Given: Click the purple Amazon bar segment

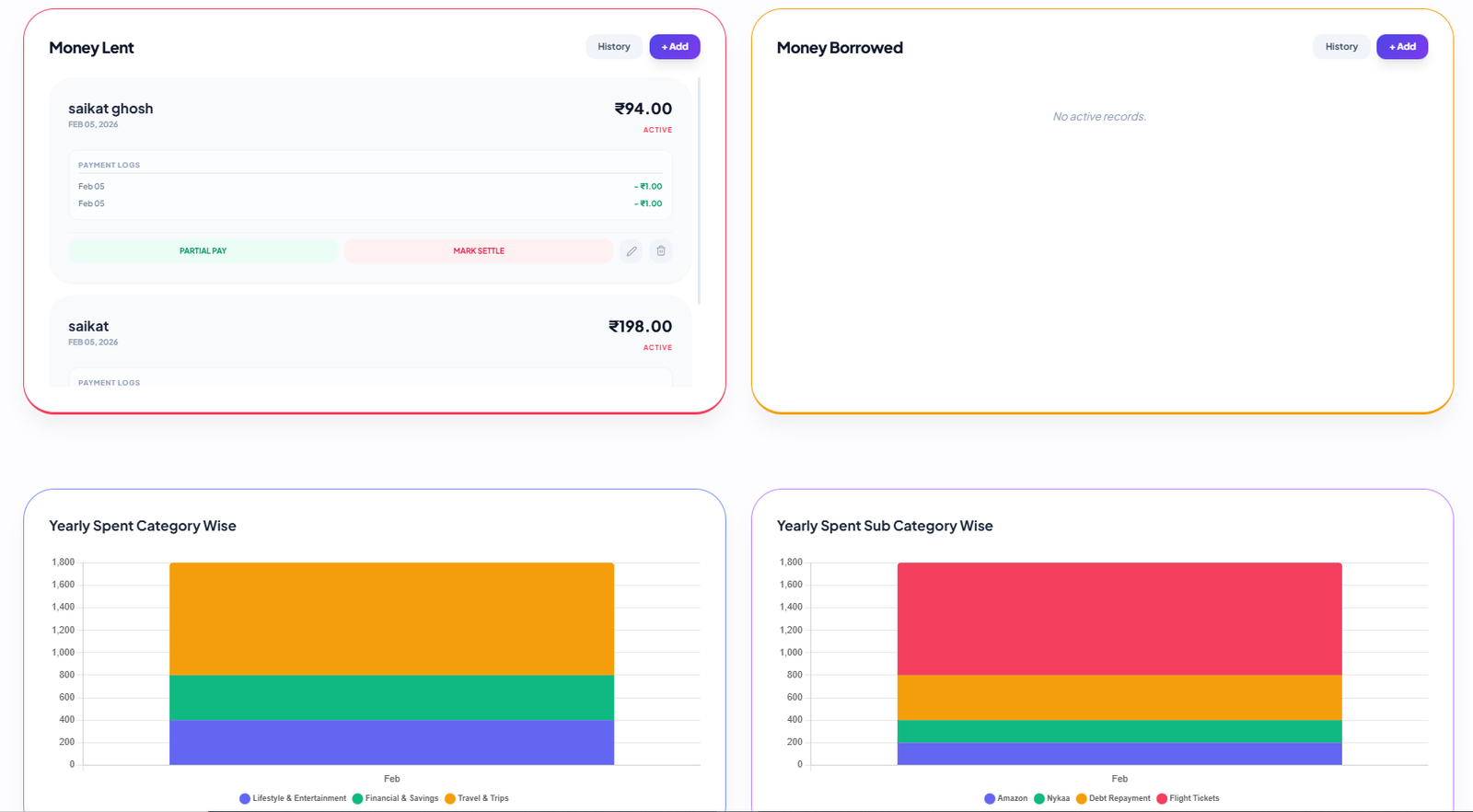Looking at the screenshot, I should pos(1119,753).
